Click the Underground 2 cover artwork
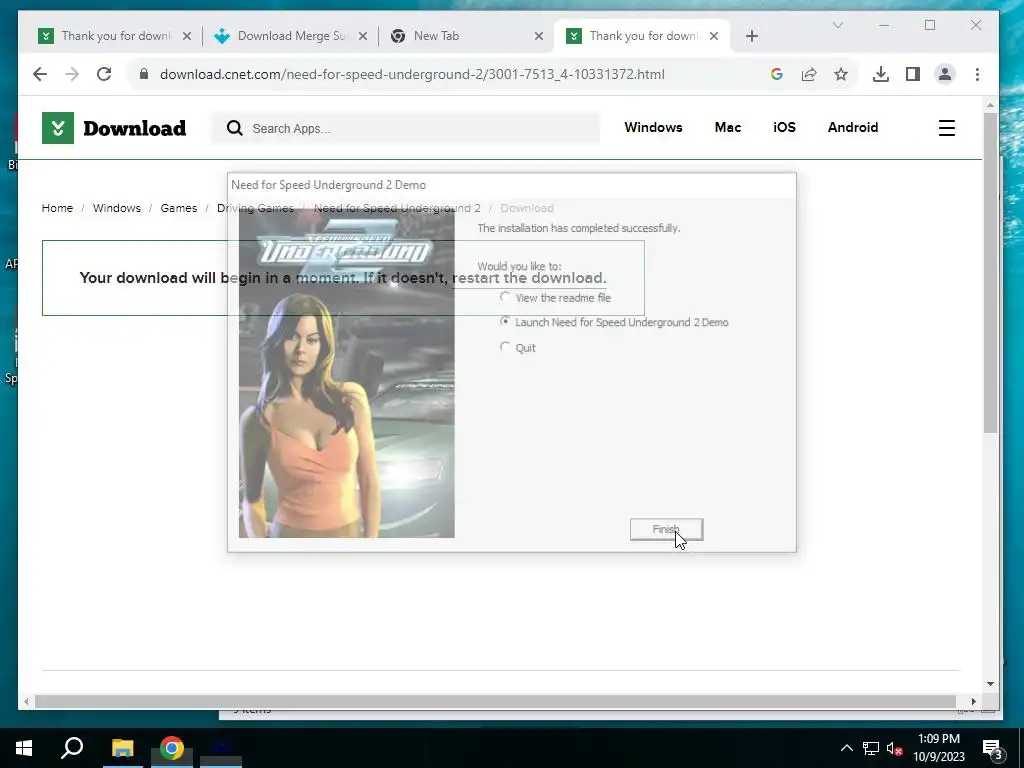Screen dimensions: 1024x768 pyautogui.click(x=347, y=372)
